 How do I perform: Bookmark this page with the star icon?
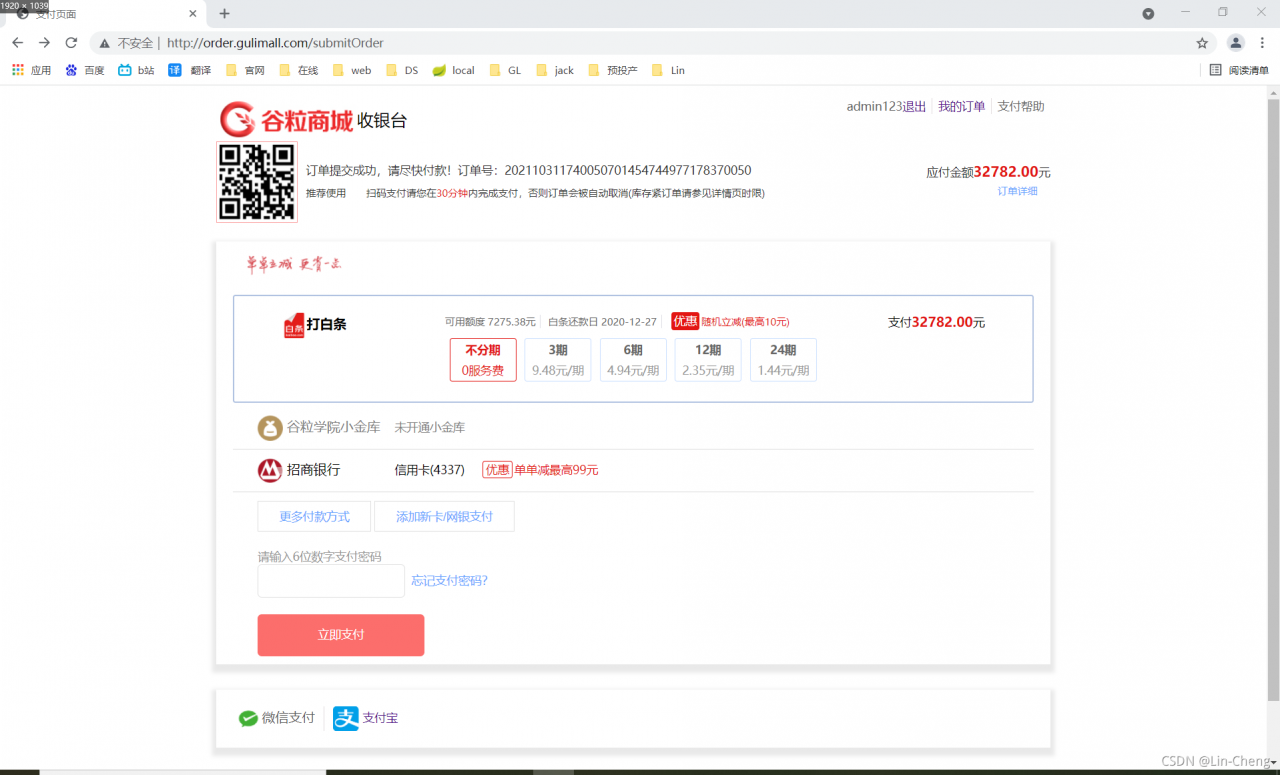1202,43
